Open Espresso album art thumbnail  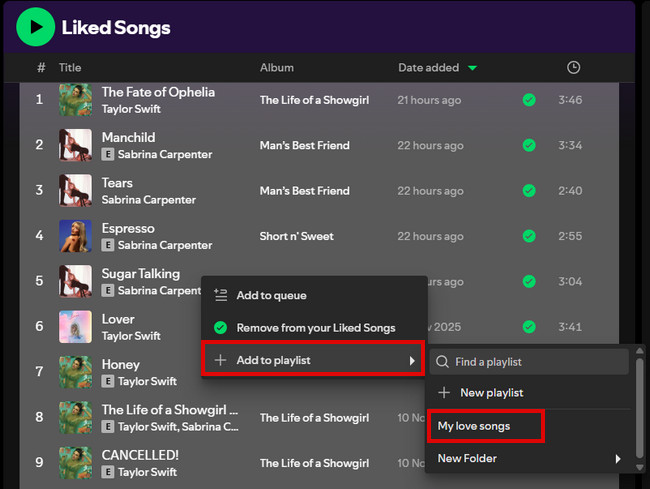point(75,236)
